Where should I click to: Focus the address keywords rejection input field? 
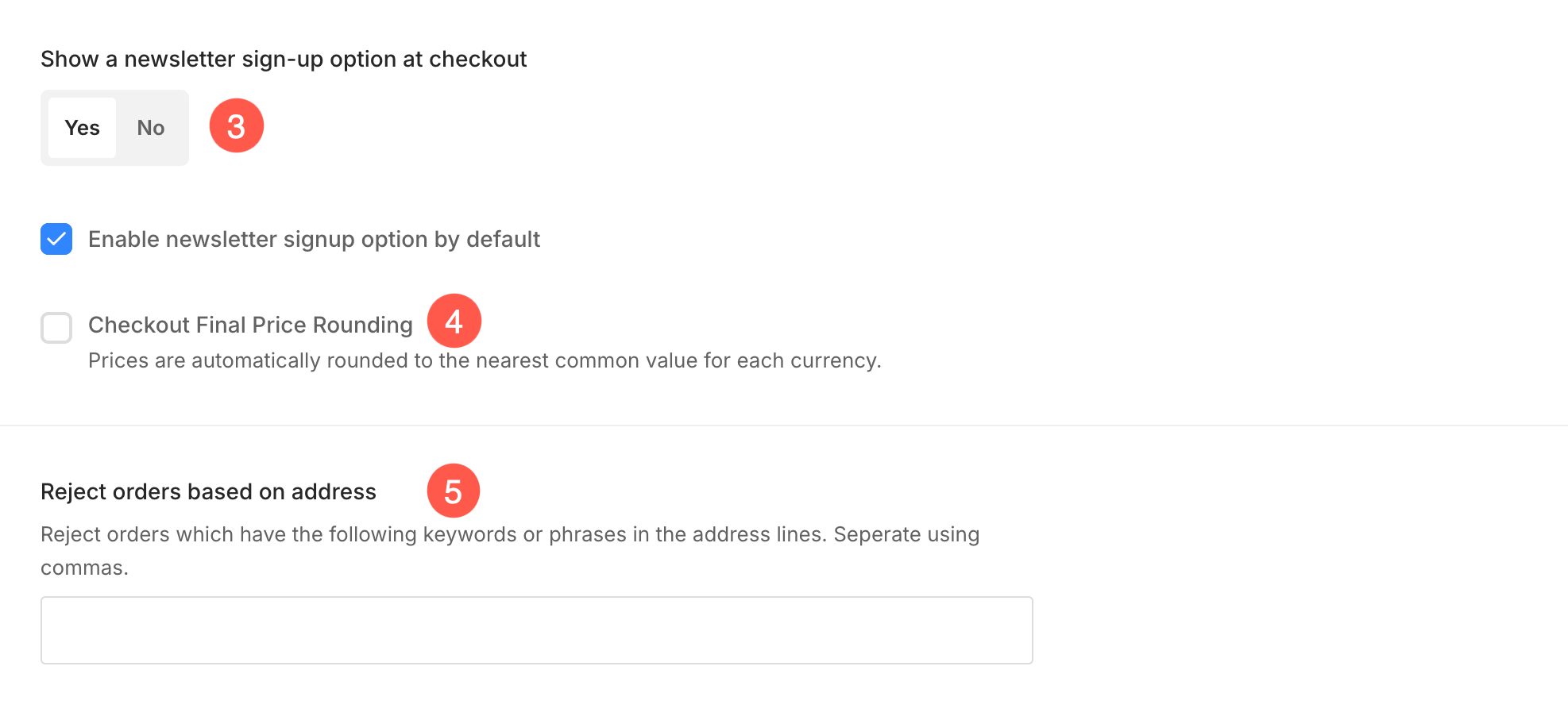pyautogui.click(x=536, y=630)
